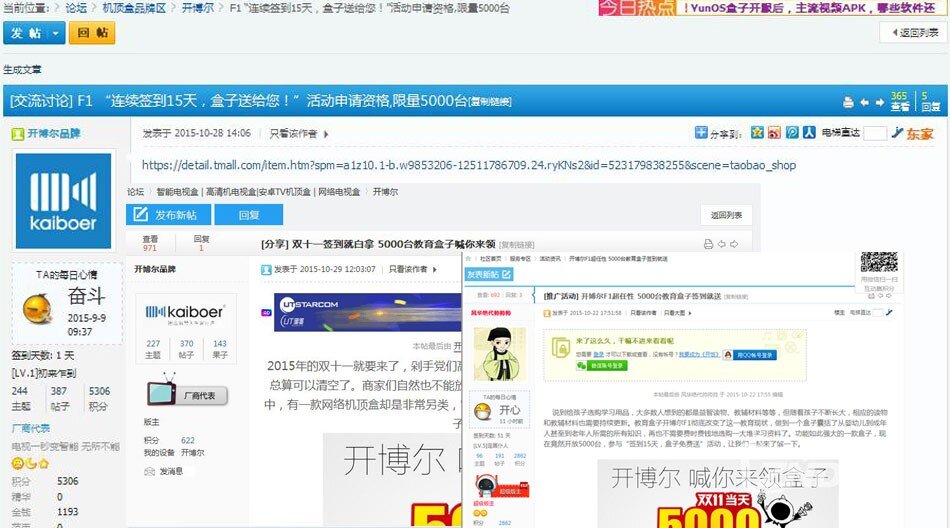This screenshot has width=950, height=528.
Task: Open the tmall.com item URL link
Action: (469, 165)
